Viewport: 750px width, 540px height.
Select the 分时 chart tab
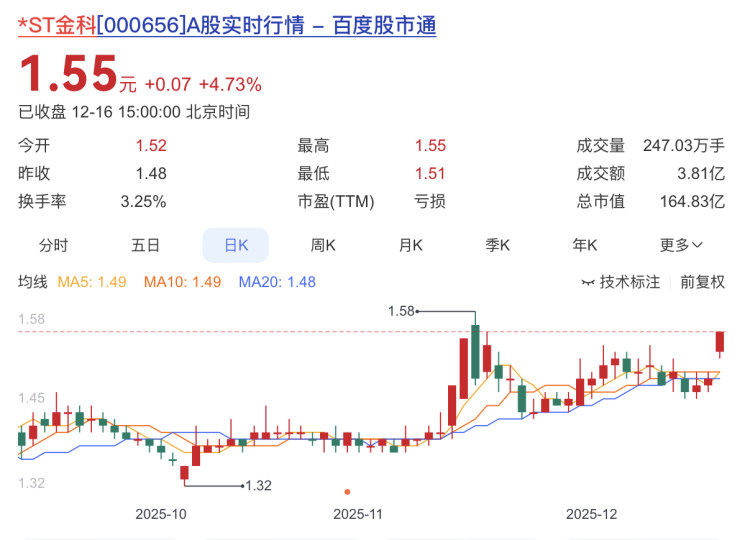click(x=53, y=245)
